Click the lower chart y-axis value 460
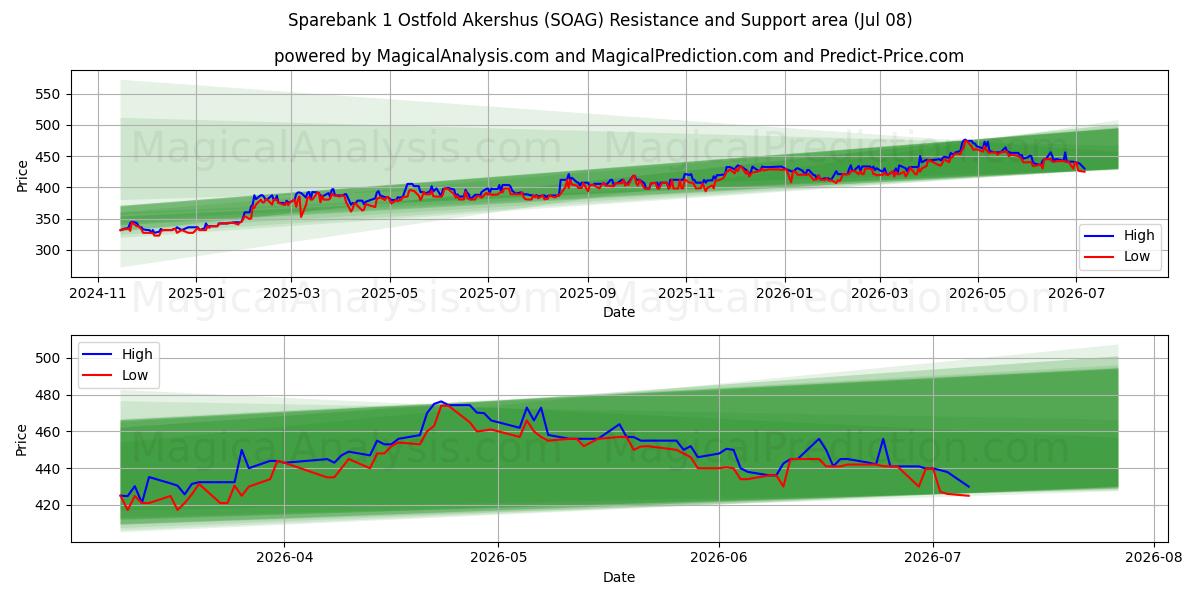The width and height of the screenshot is (1200, 600). pos(50,432)
